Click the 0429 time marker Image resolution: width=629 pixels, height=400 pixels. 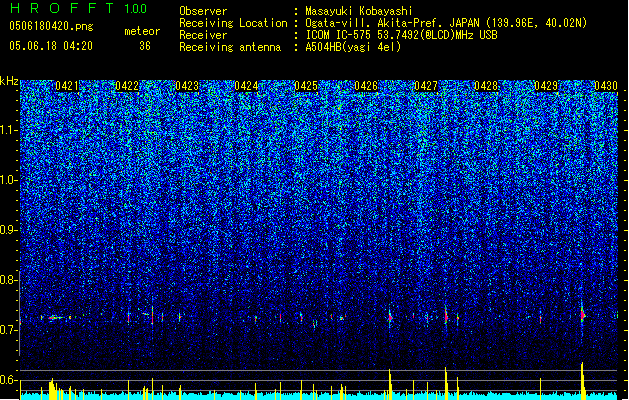(546, 86)
